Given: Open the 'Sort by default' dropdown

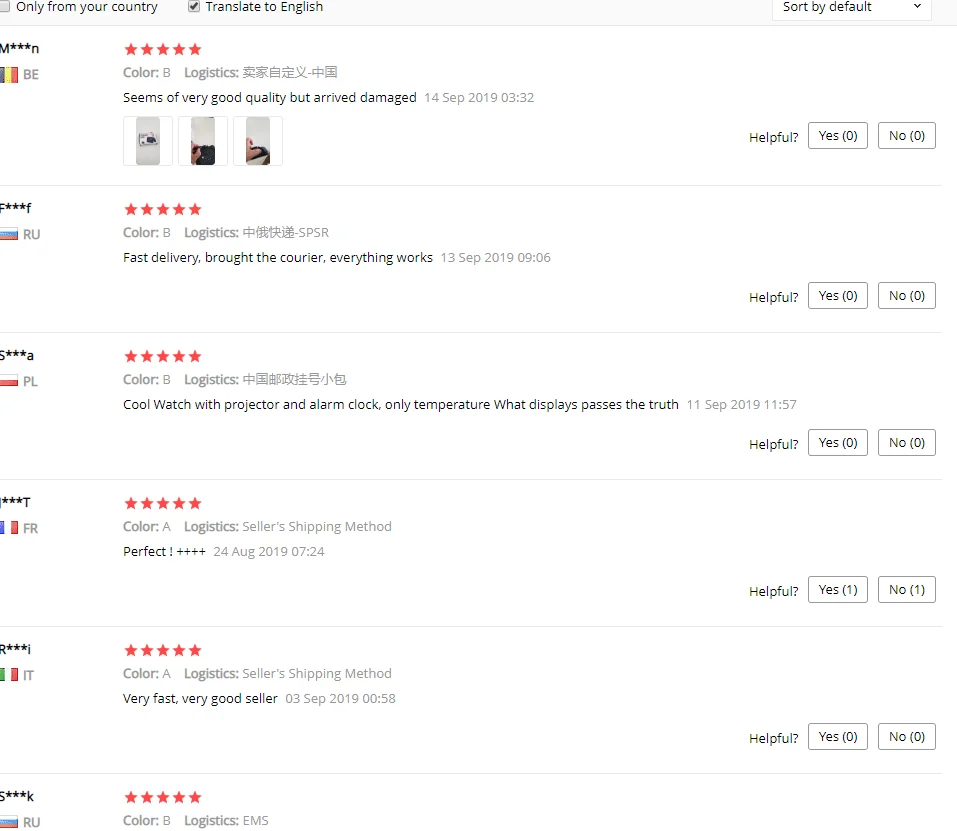Looking at the screenshot, I should coord(851,7).
